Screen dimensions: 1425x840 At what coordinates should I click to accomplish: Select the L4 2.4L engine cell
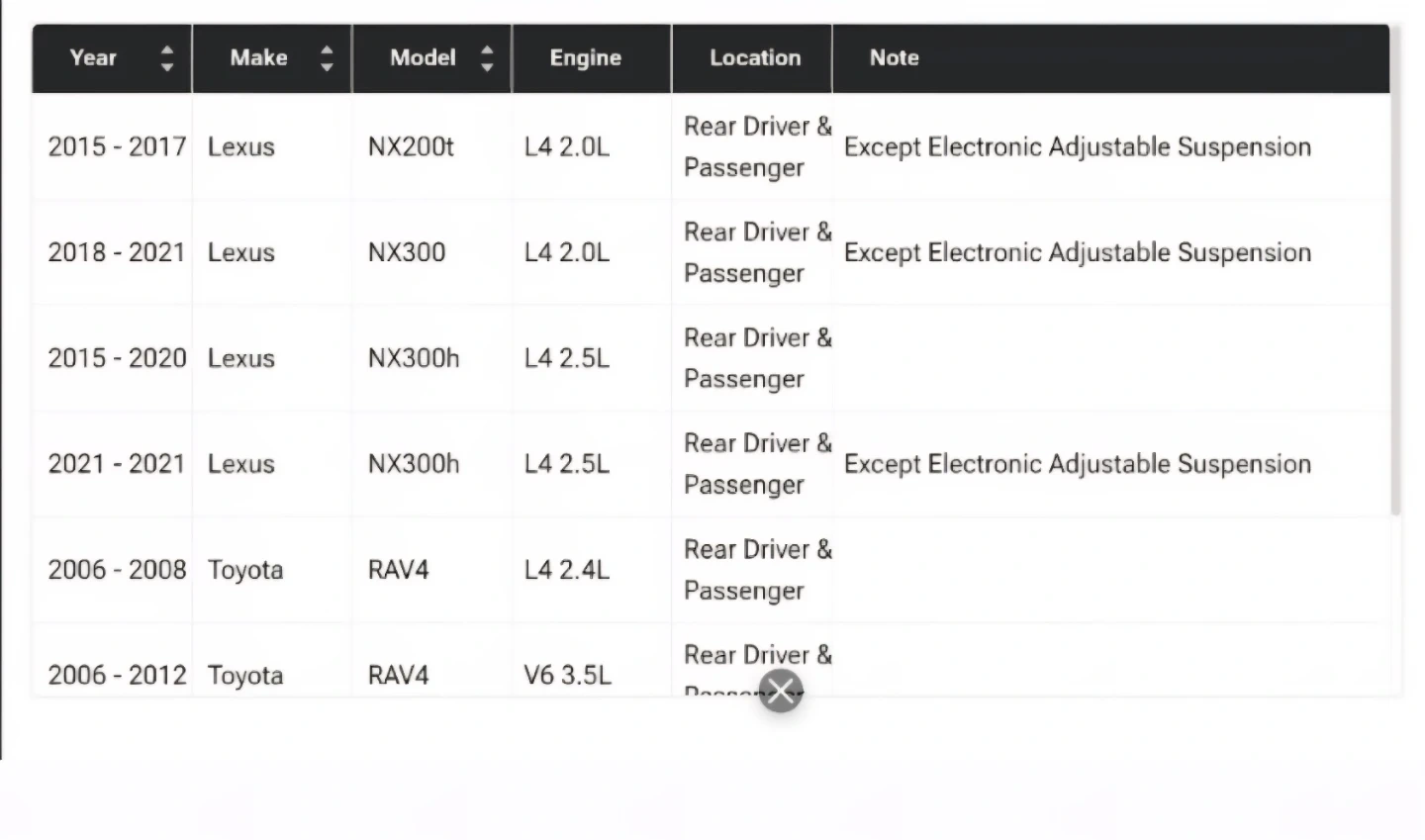click(x=566, y=570)
